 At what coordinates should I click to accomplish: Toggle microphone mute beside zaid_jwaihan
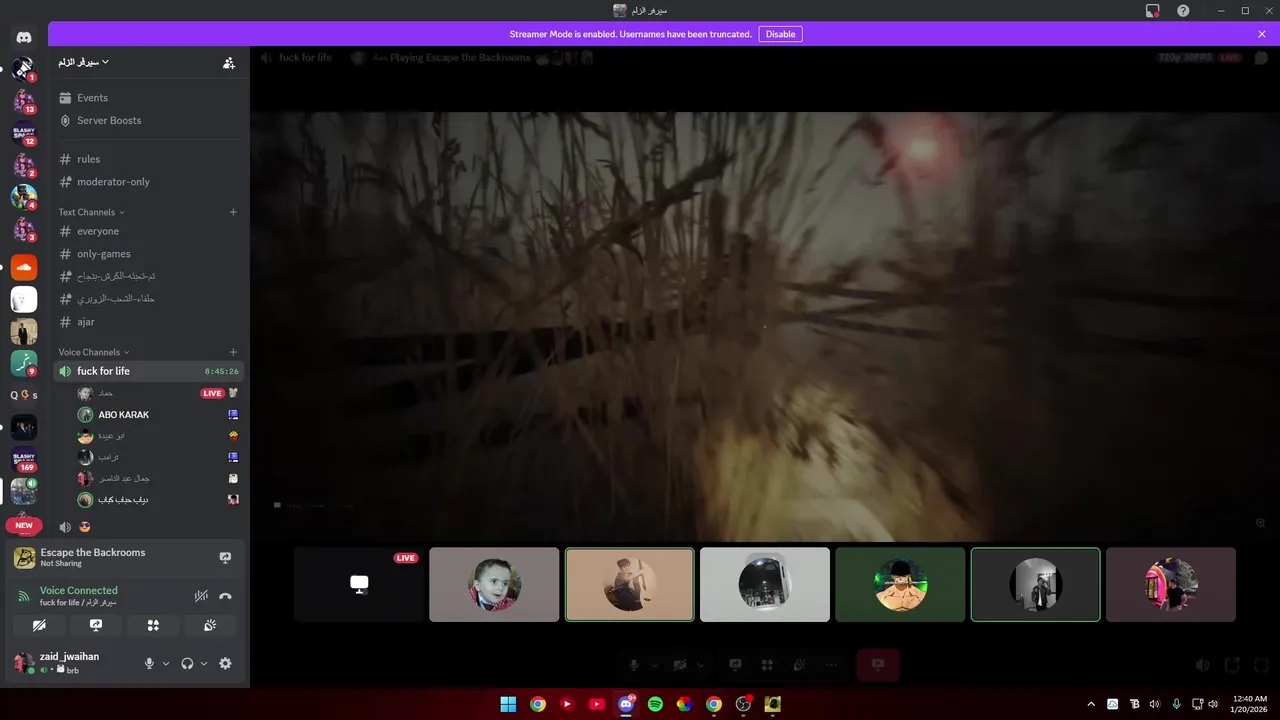149,663
